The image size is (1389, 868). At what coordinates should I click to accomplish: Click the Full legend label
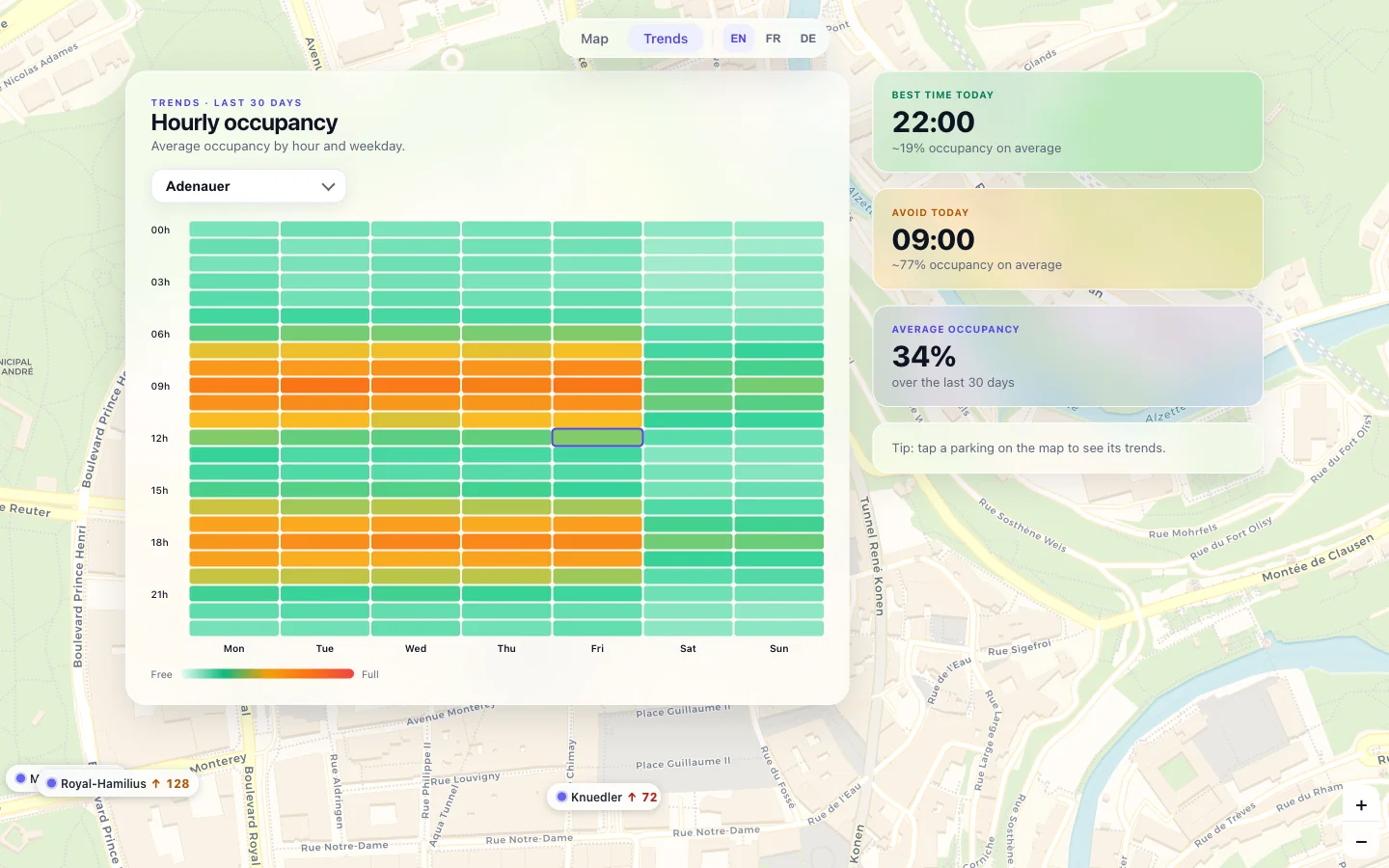click(370, 674)
